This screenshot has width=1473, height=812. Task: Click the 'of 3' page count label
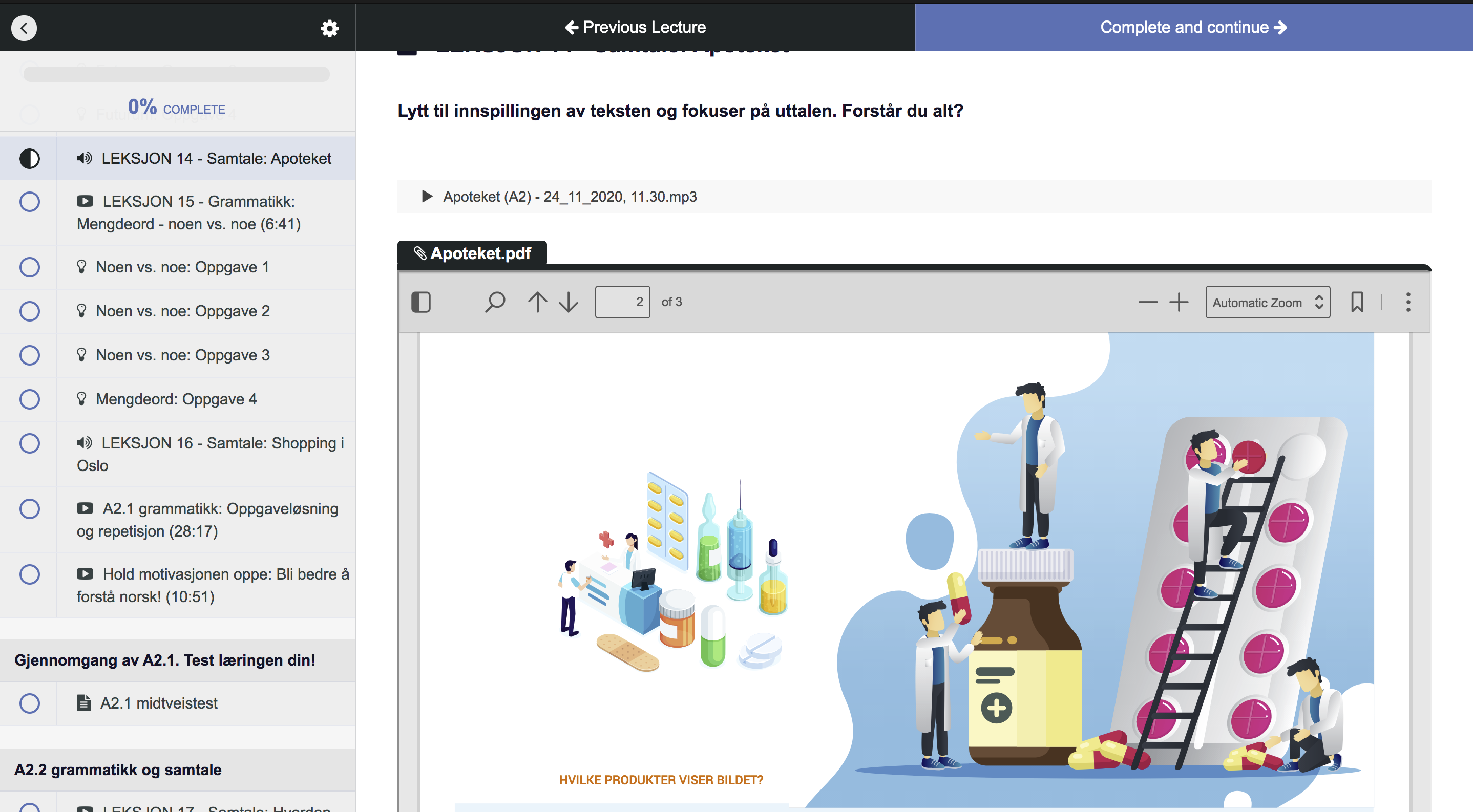672,302
